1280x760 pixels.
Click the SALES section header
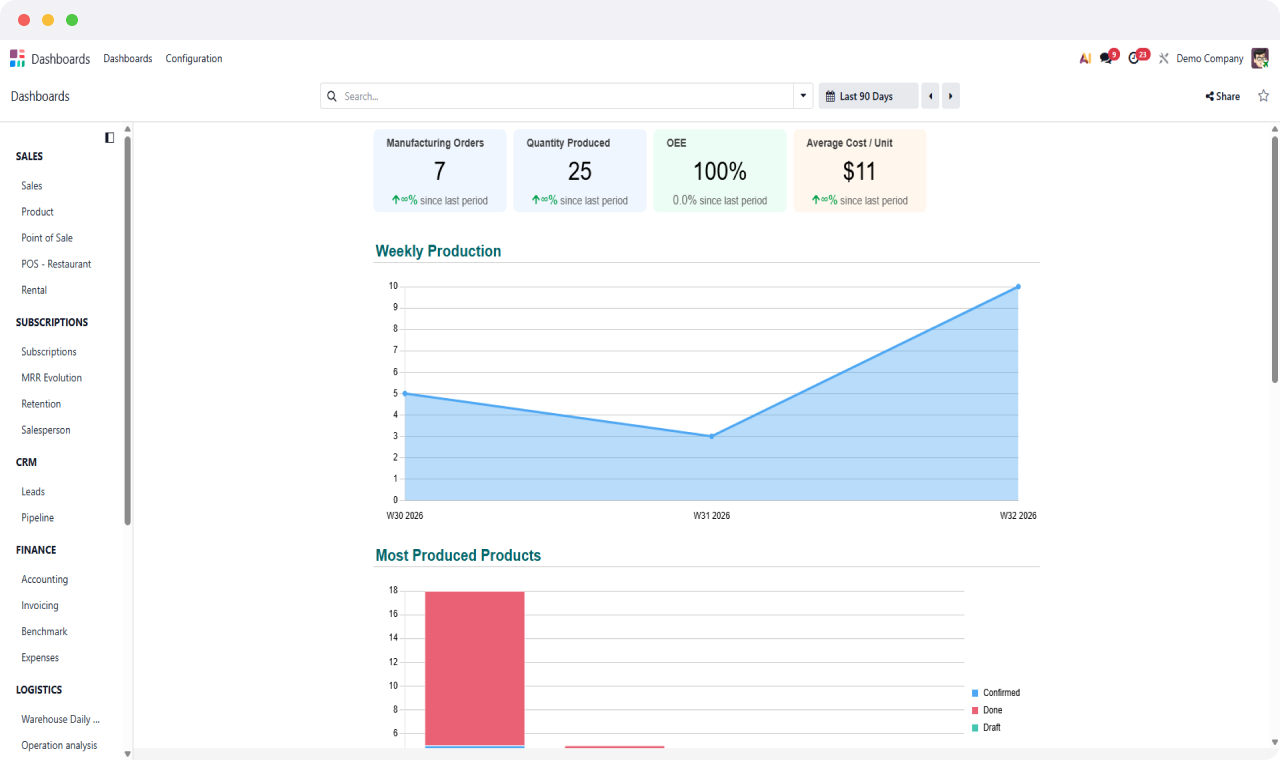(29, 156)
